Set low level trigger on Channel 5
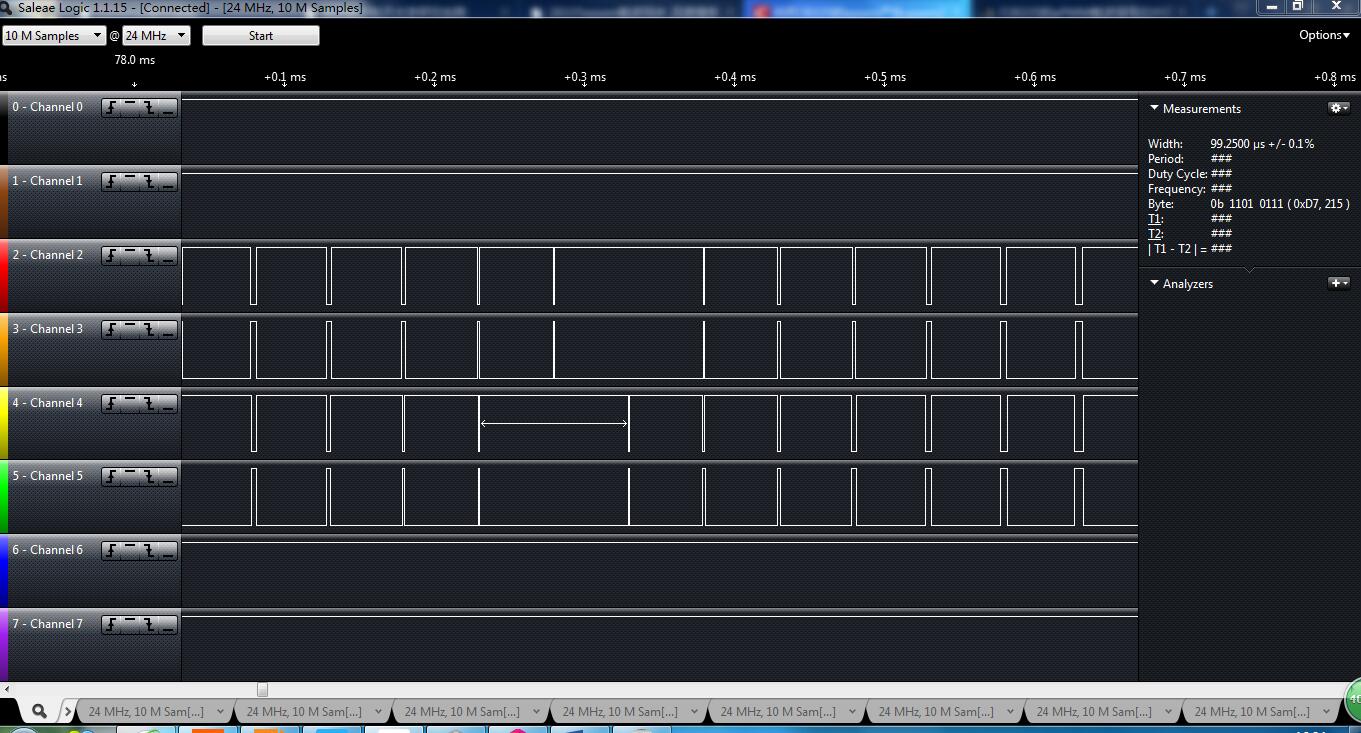This screenshot has height=733, width=1361. coord(168,477)
